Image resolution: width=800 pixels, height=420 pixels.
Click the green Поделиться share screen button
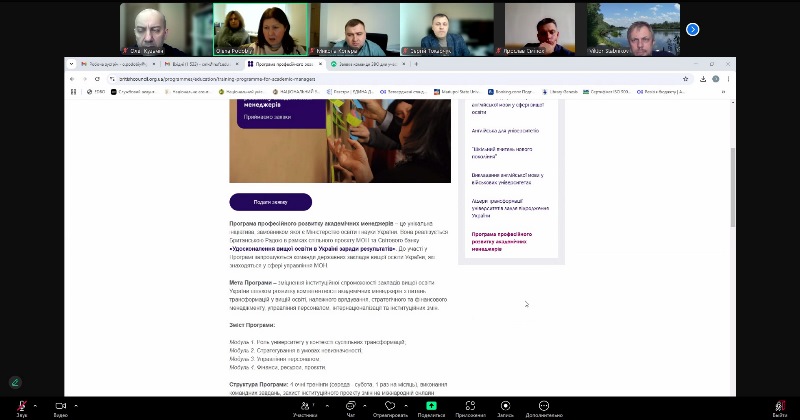tap(431, 409)
